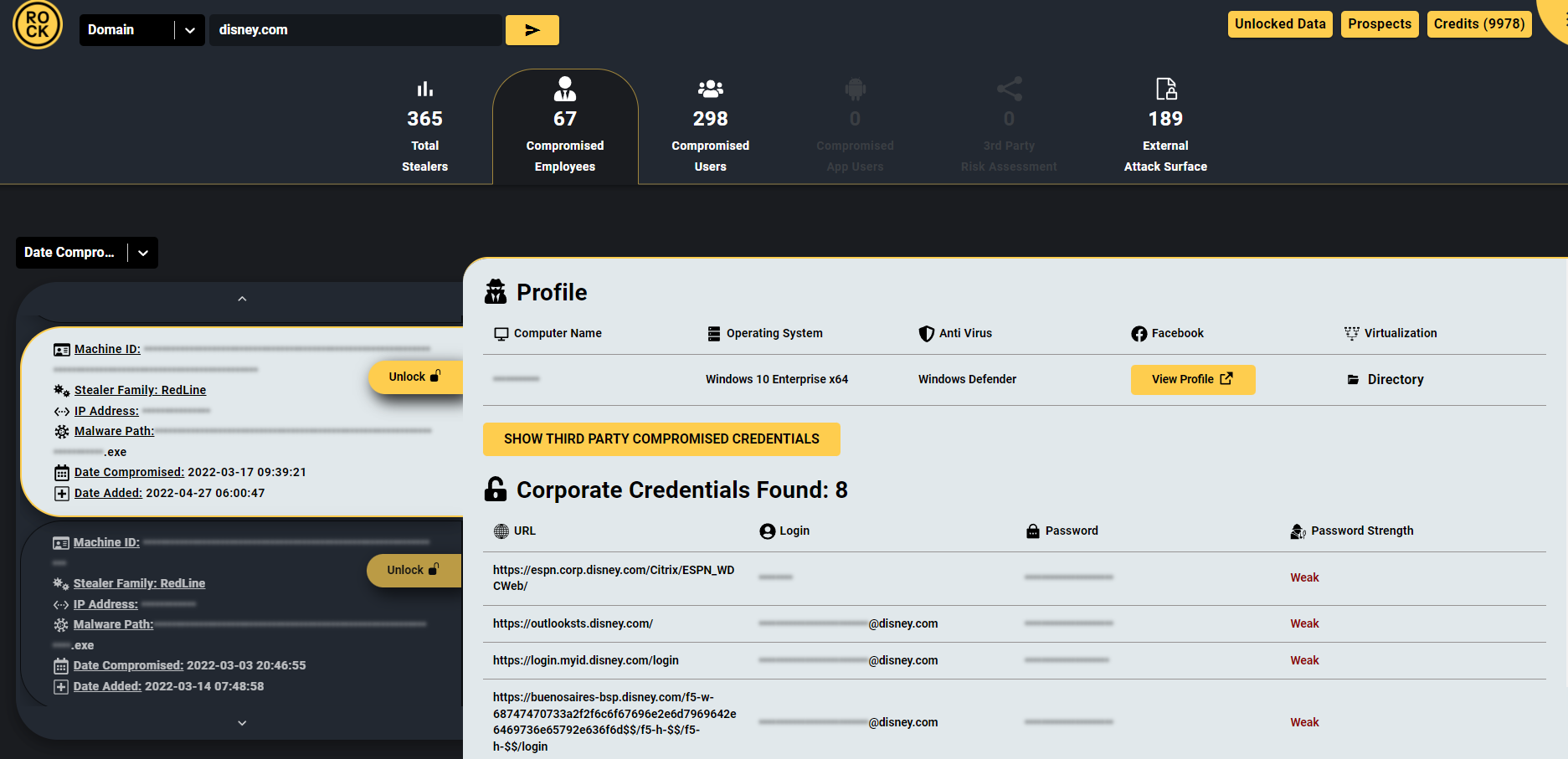Viewport: 1568px width, 759px height.
Task: Open the Unlocked Data page
Action: point(1280,24)
